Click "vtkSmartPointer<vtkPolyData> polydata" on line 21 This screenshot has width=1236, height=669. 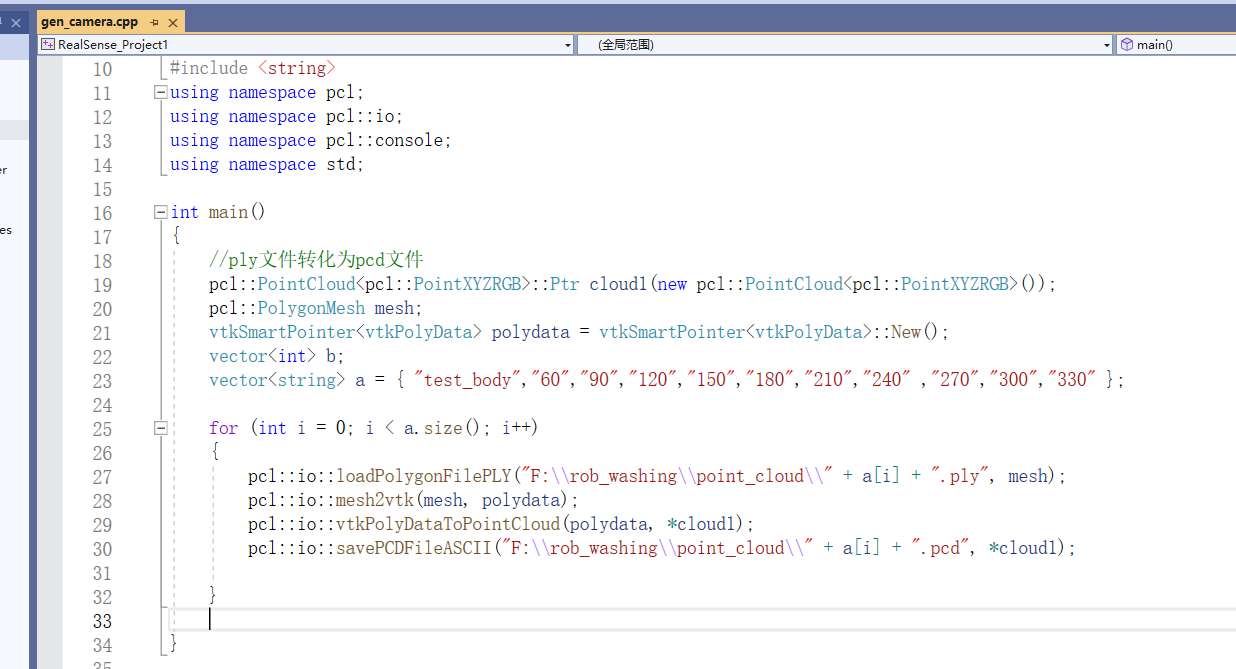[389, 332]
